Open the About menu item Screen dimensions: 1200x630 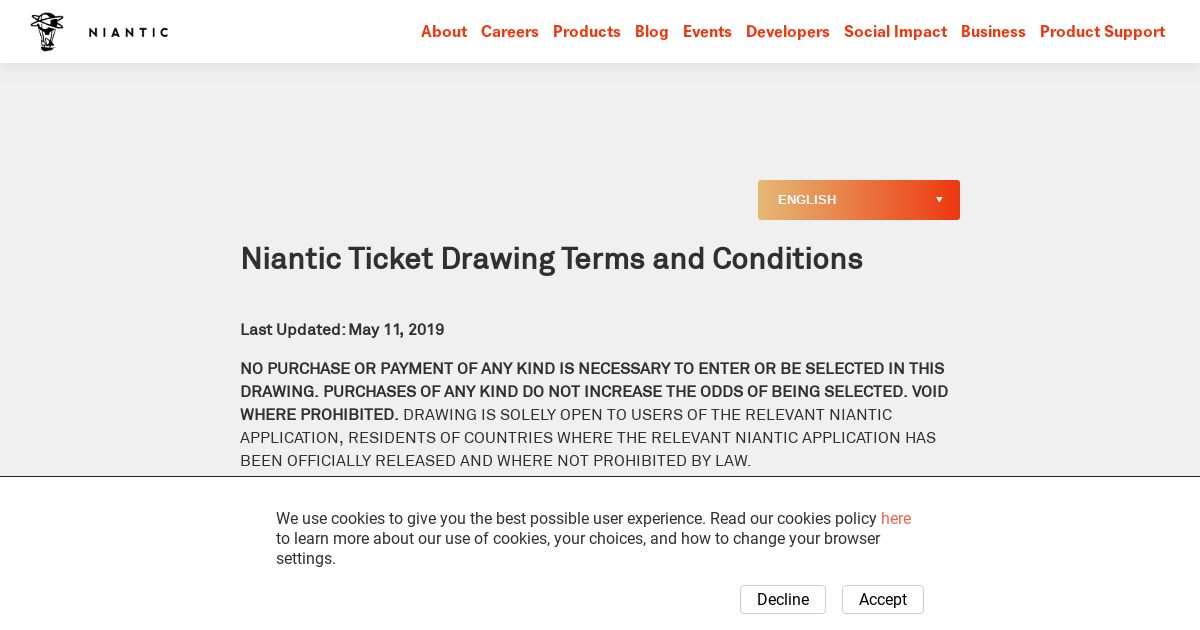pyautogui.click(x=444, y=32)
